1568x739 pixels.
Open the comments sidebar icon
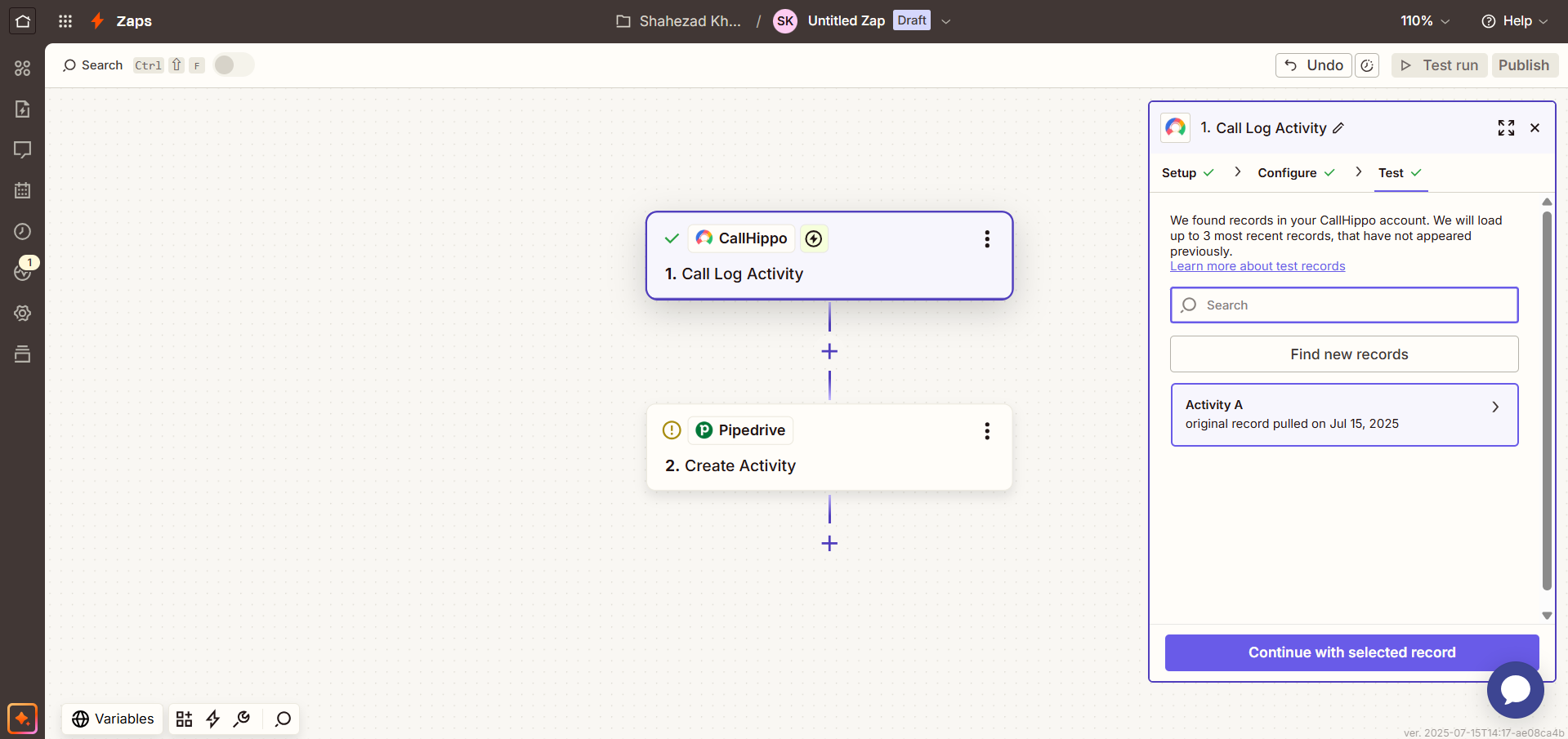click(22, 149)
